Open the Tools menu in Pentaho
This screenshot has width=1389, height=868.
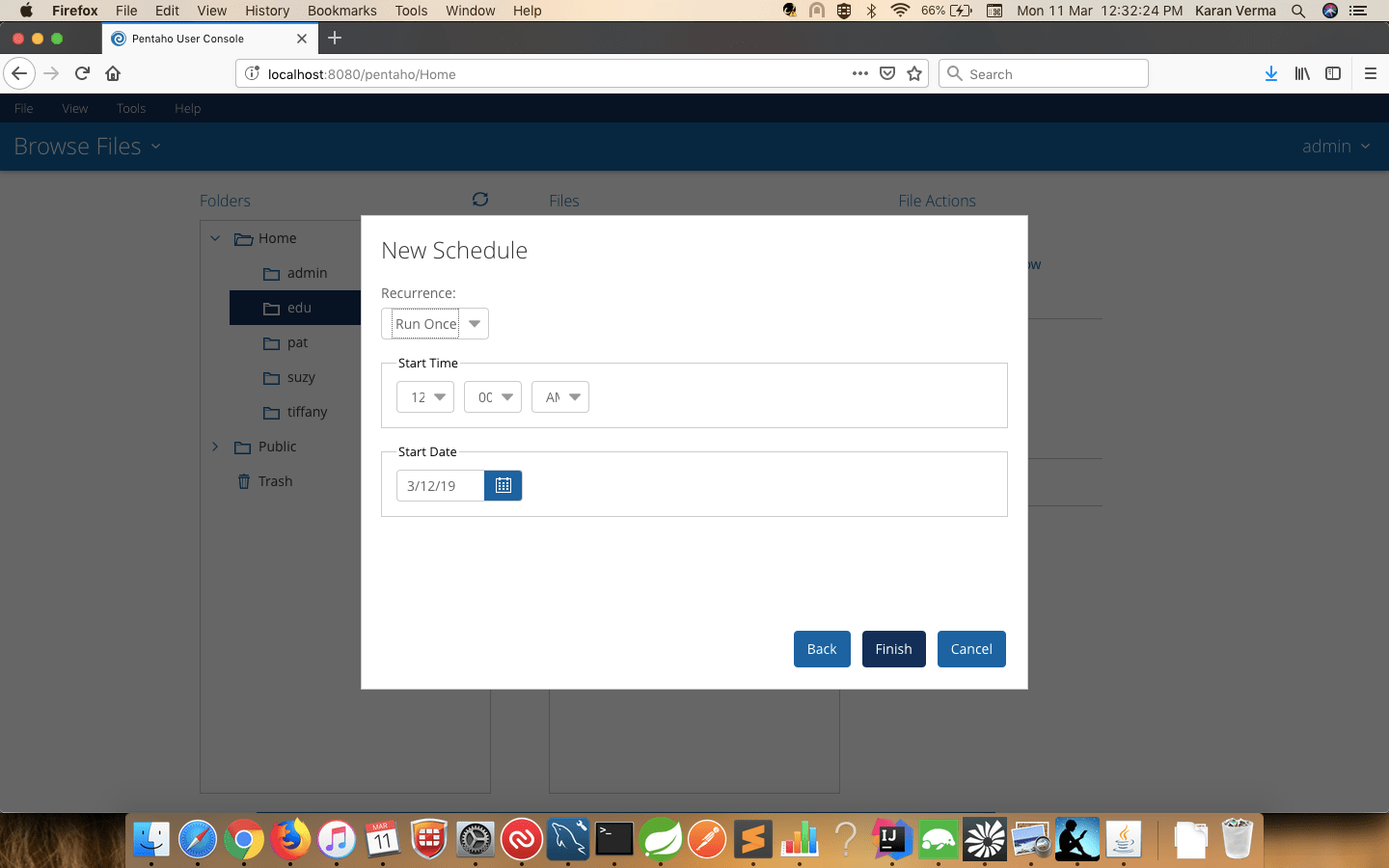131,108
